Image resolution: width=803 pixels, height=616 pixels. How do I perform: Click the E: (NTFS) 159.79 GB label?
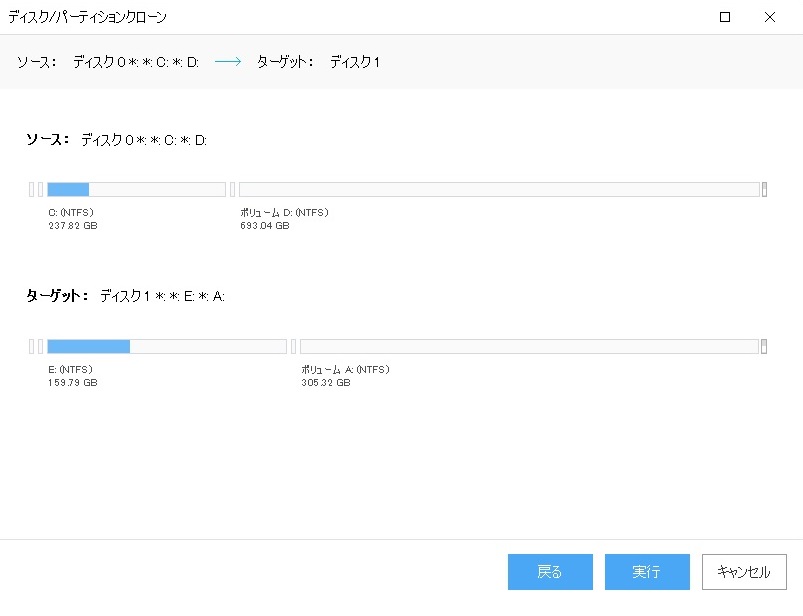click(72, 376)
